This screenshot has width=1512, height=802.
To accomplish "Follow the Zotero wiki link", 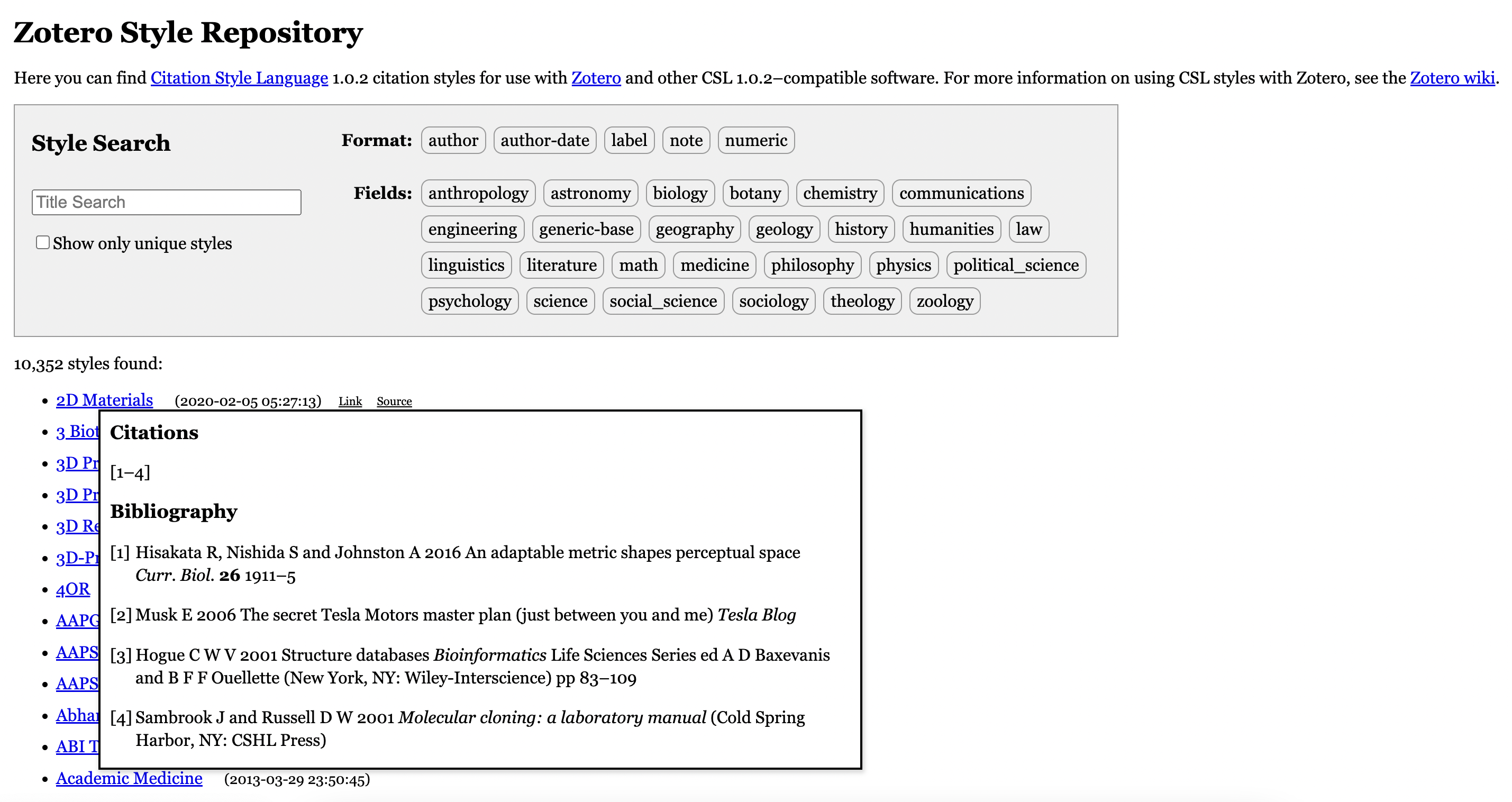I will 1452,78.
